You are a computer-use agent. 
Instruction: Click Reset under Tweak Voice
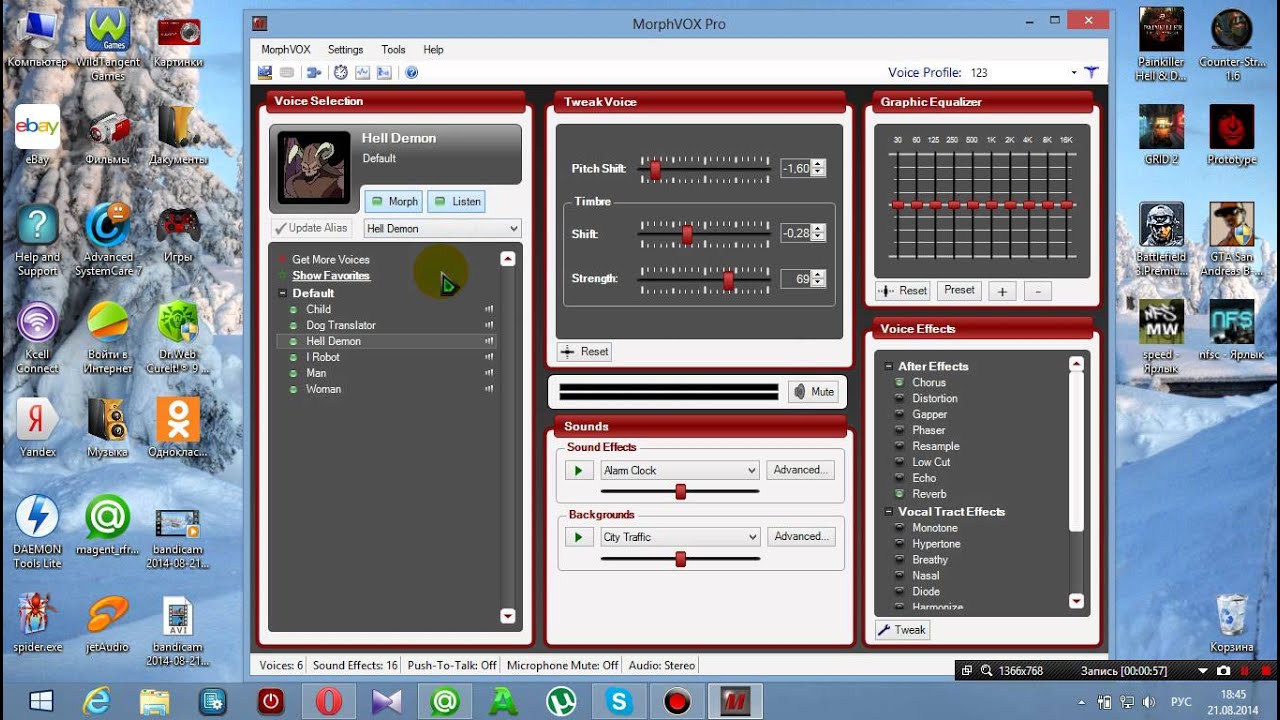coord(585,352)
